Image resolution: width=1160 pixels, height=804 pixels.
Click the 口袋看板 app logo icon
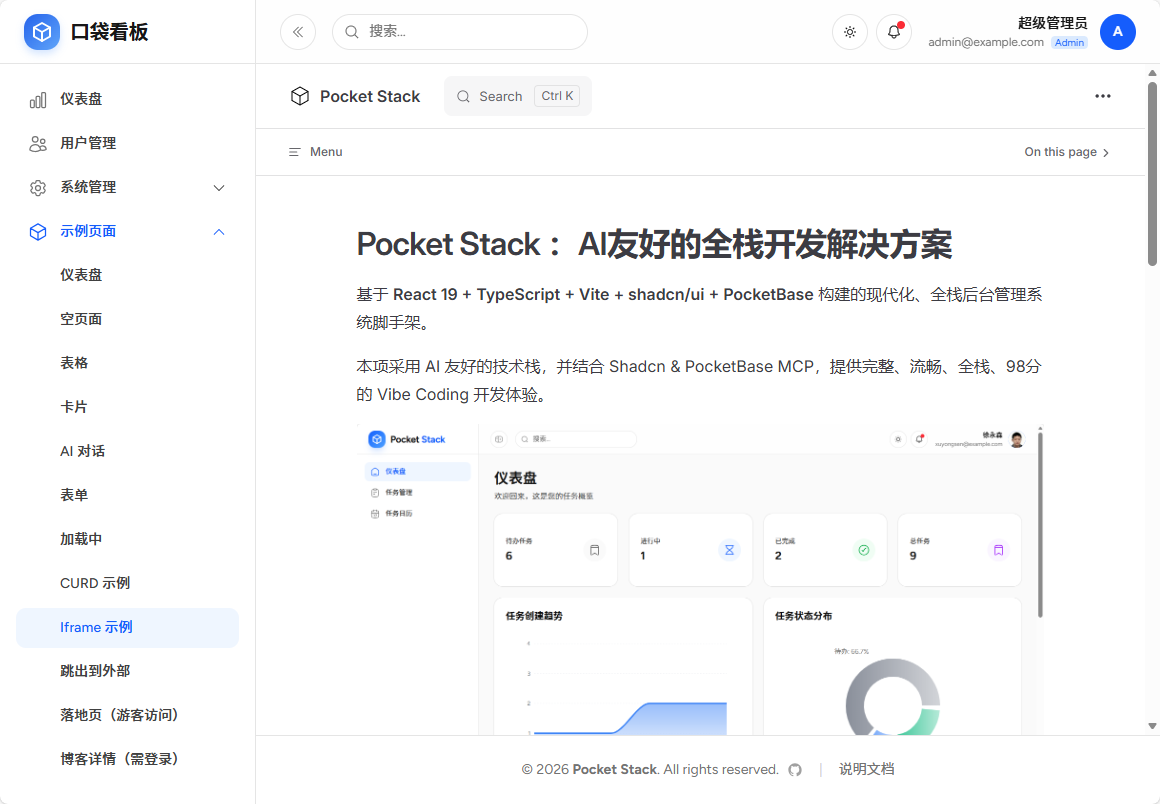[x=41, y=31]
